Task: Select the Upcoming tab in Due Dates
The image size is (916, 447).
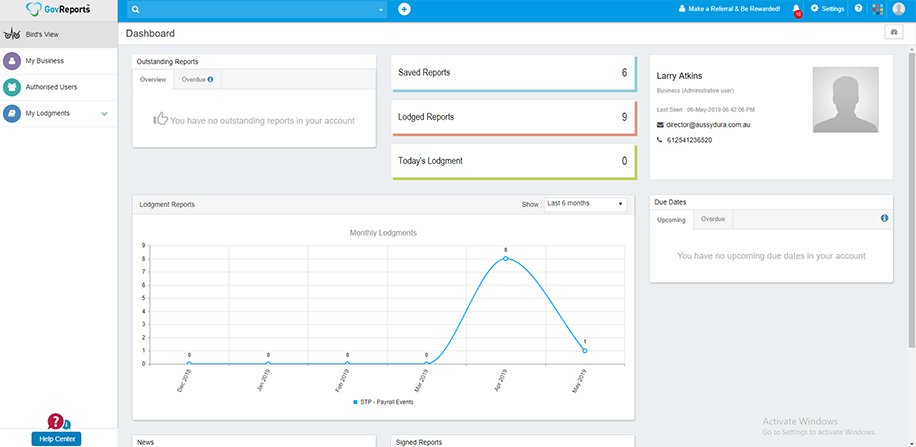Action: click(x=671, y=219)
